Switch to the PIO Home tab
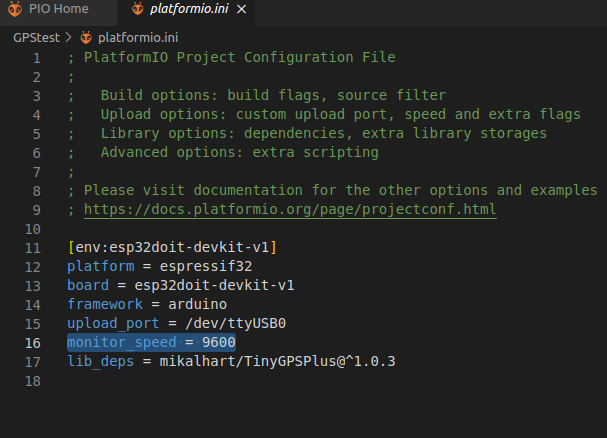This screenshot has height=438, width=607. [58, 10]
